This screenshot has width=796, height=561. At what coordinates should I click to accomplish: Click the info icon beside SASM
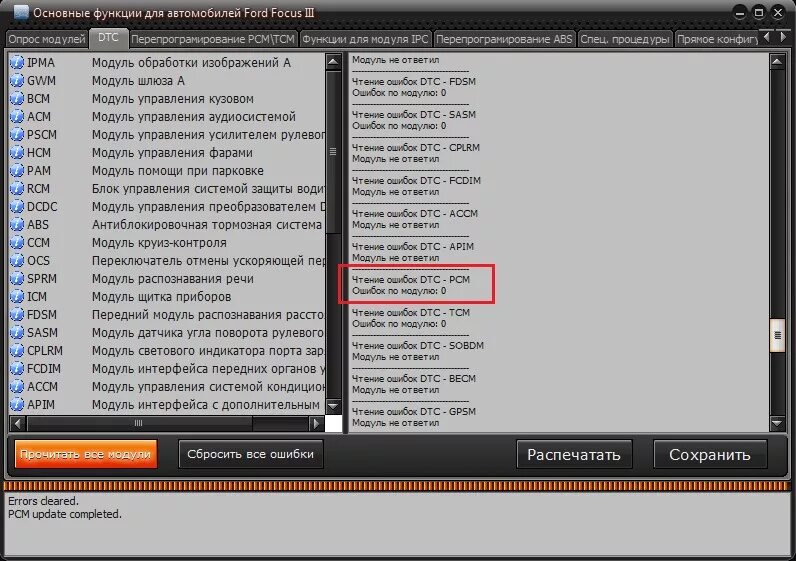17,333
